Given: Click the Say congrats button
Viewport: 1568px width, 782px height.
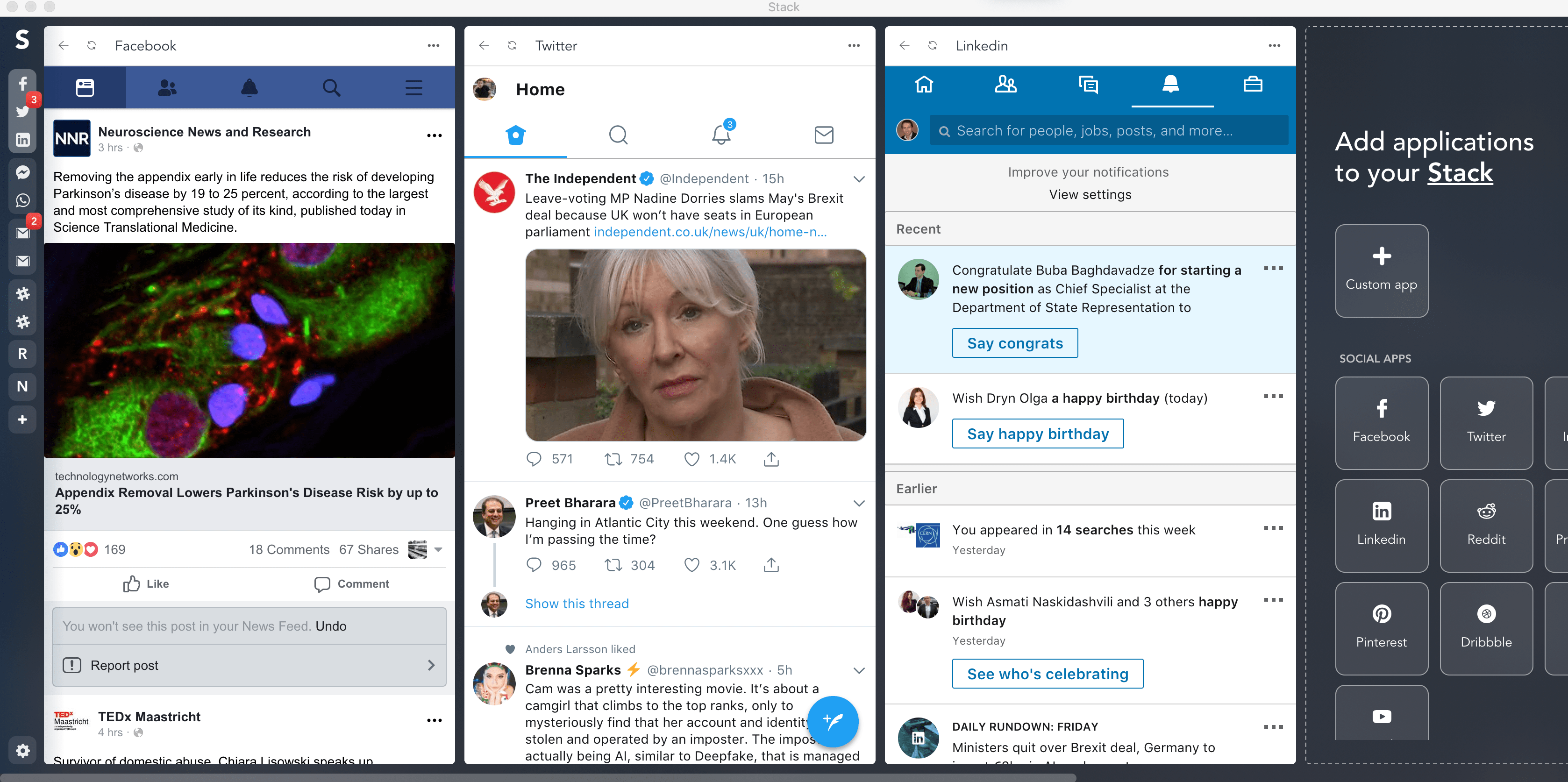Looking at the screenshot, I should click(x=1014, y=343).
